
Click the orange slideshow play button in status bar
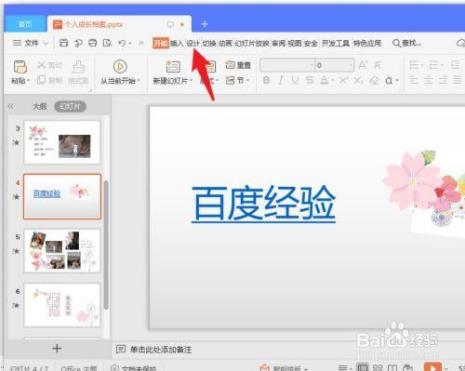click(433, 367)
